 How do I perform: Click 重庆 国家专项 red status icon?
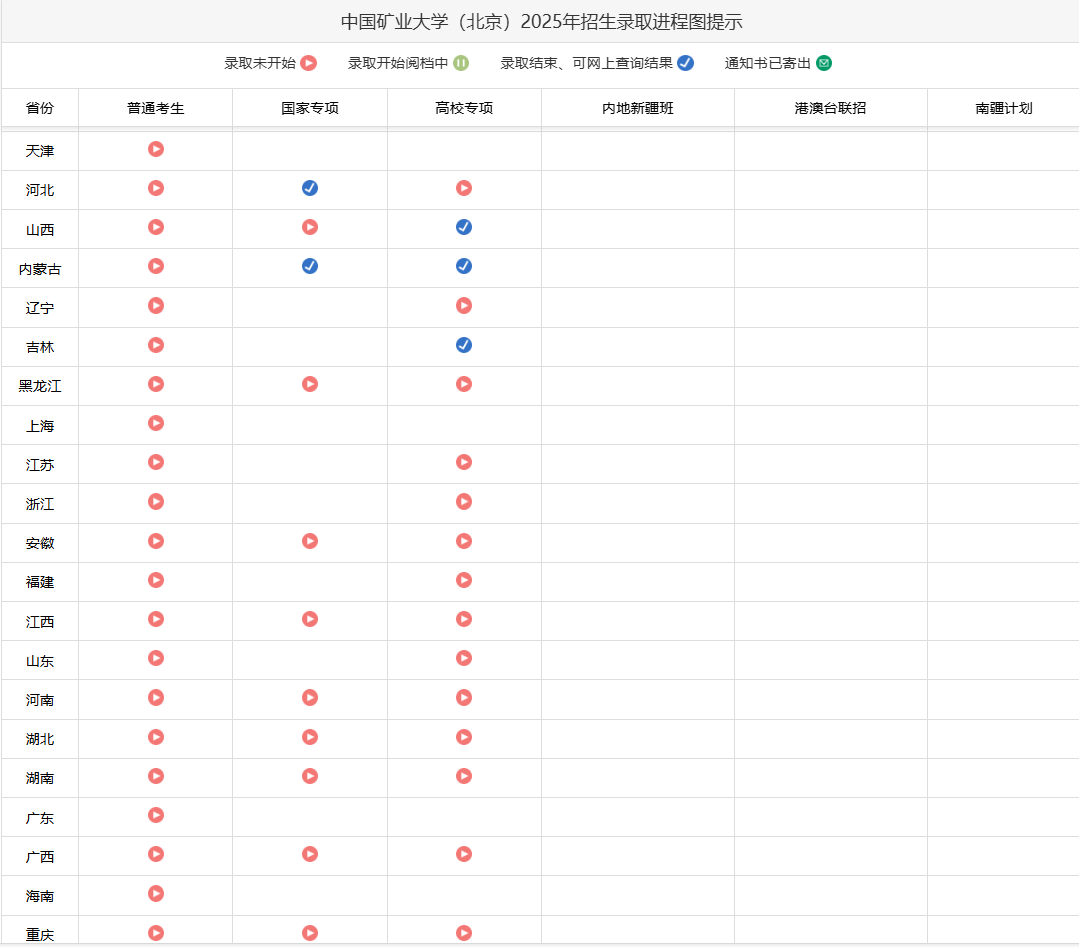click(310, 933)
